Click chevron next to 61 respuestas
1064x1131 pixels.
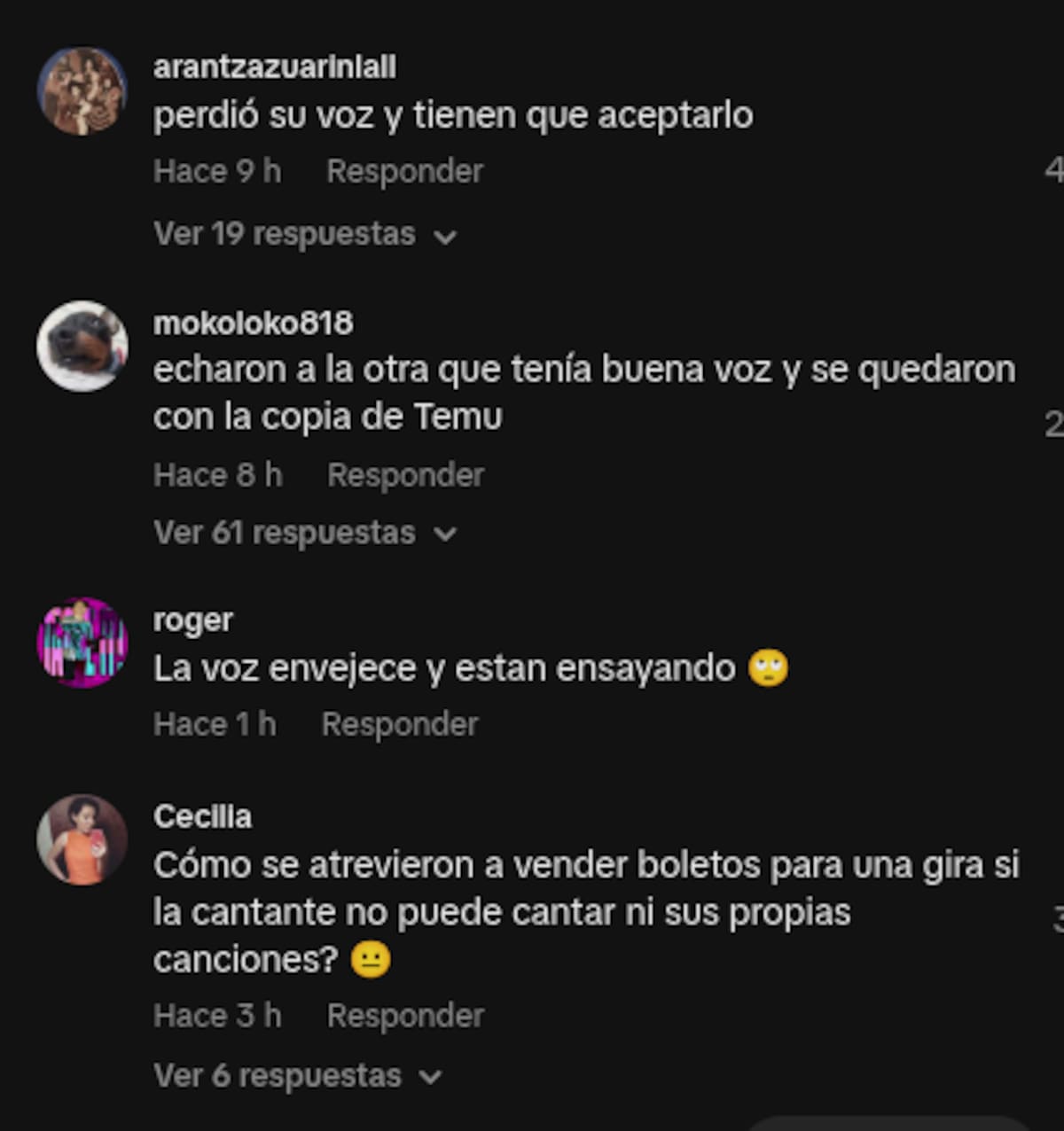point(445,534)
